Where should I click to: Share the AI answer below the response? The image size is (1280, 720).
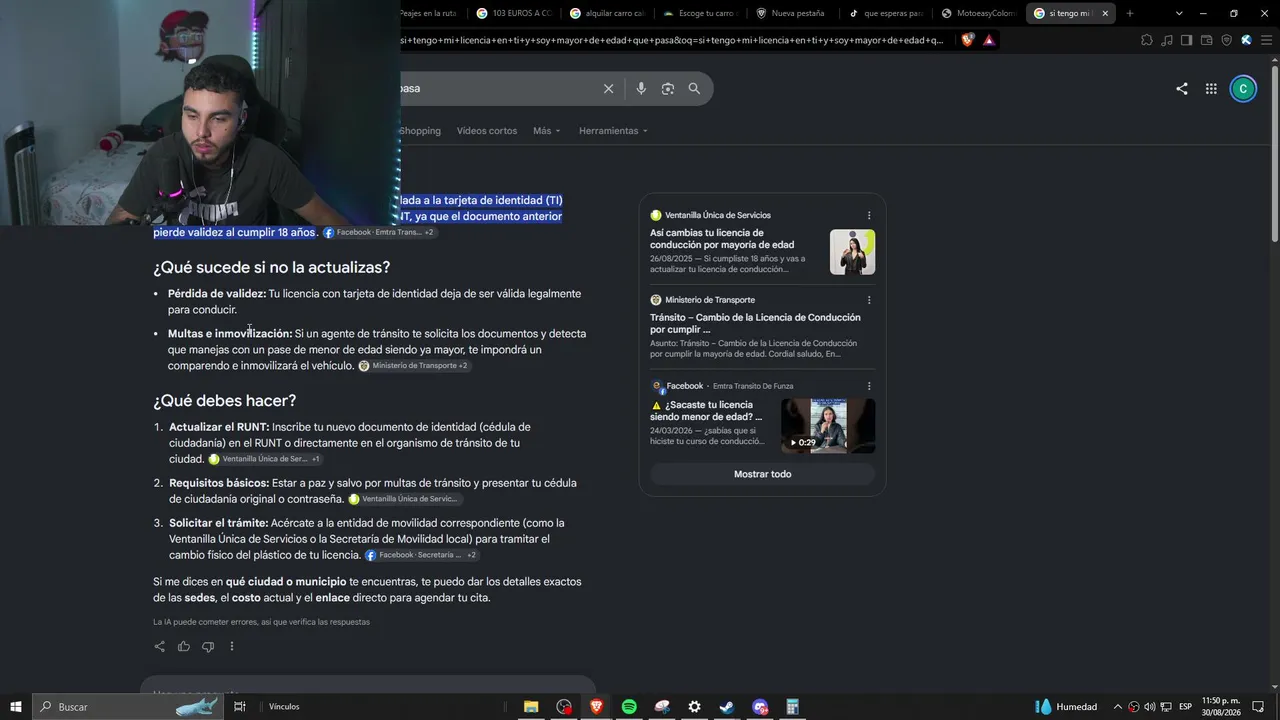coord(159,646)
